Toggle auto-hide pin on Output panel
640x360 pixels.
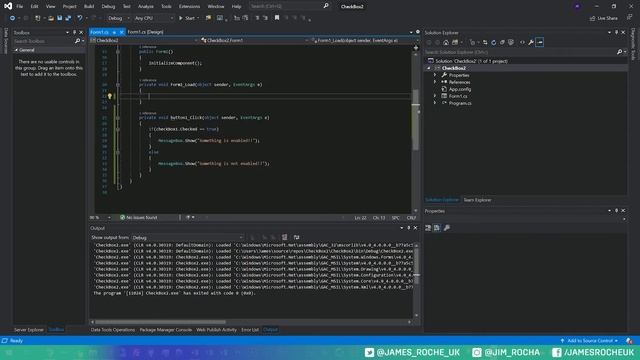[409, 228]
